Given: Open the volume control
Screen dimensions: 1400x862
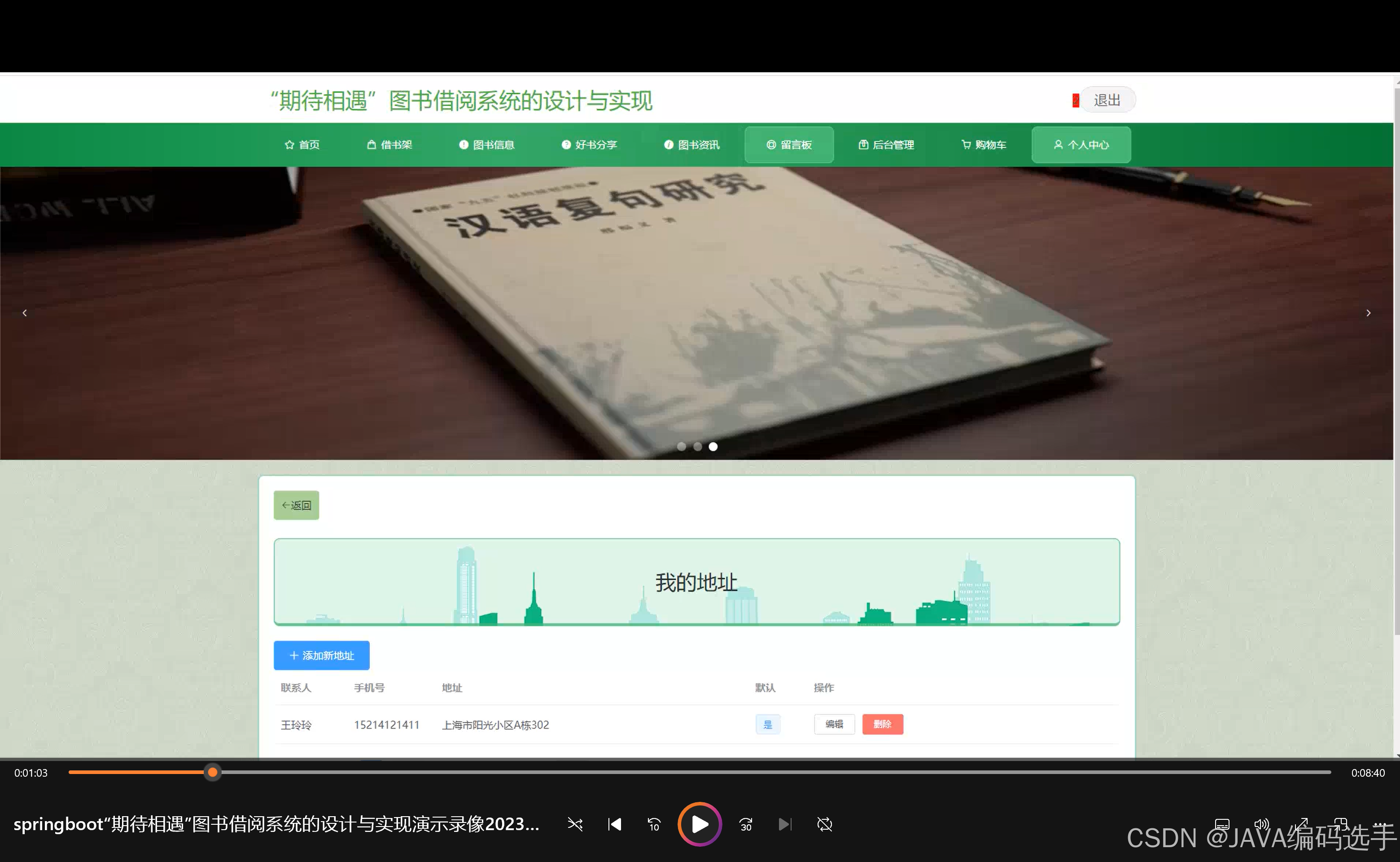Looking at the screenshot, I should pos(1261,824).
